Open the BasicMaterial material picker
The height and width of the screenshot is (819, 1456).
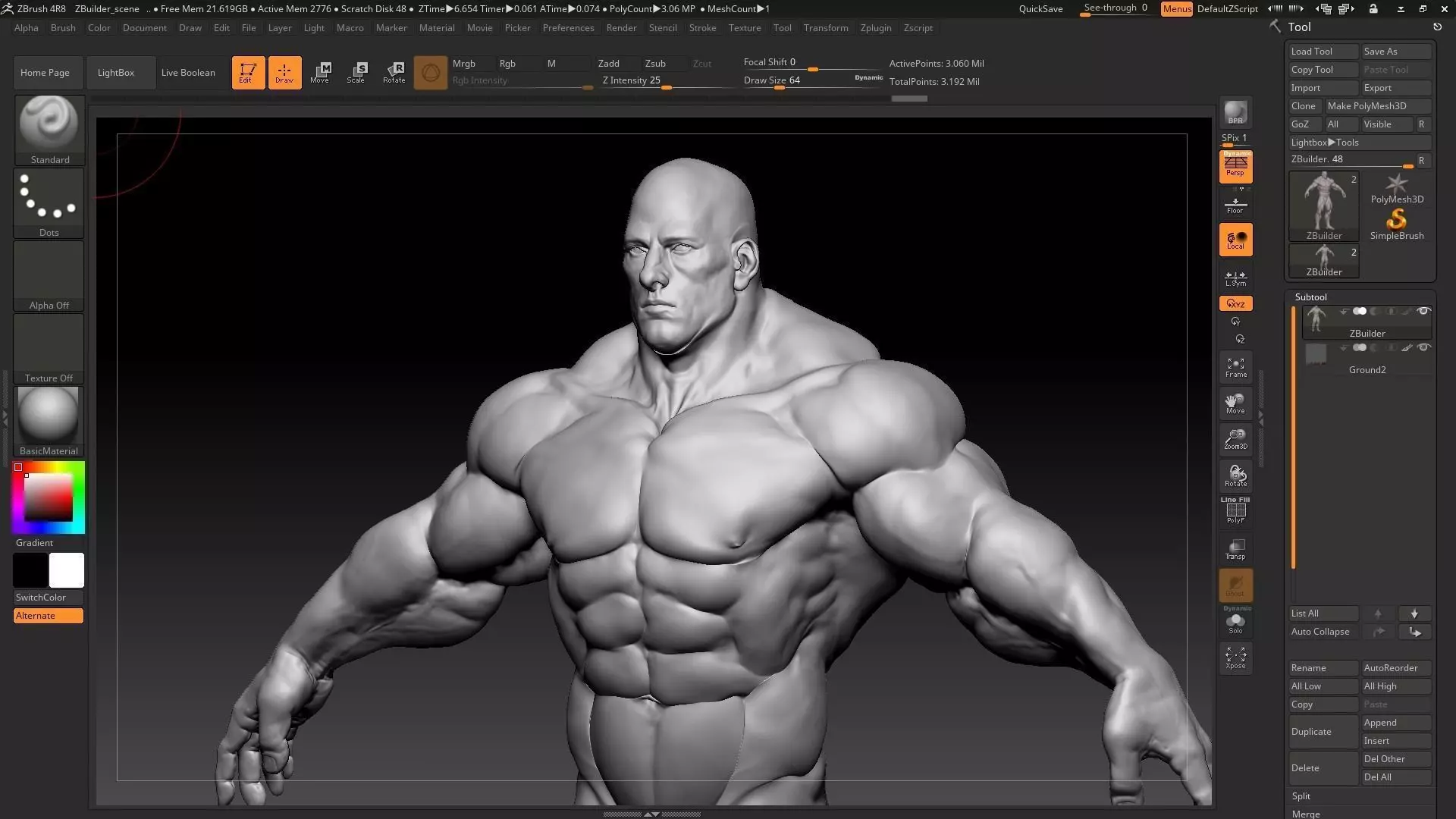coord(49,422)
